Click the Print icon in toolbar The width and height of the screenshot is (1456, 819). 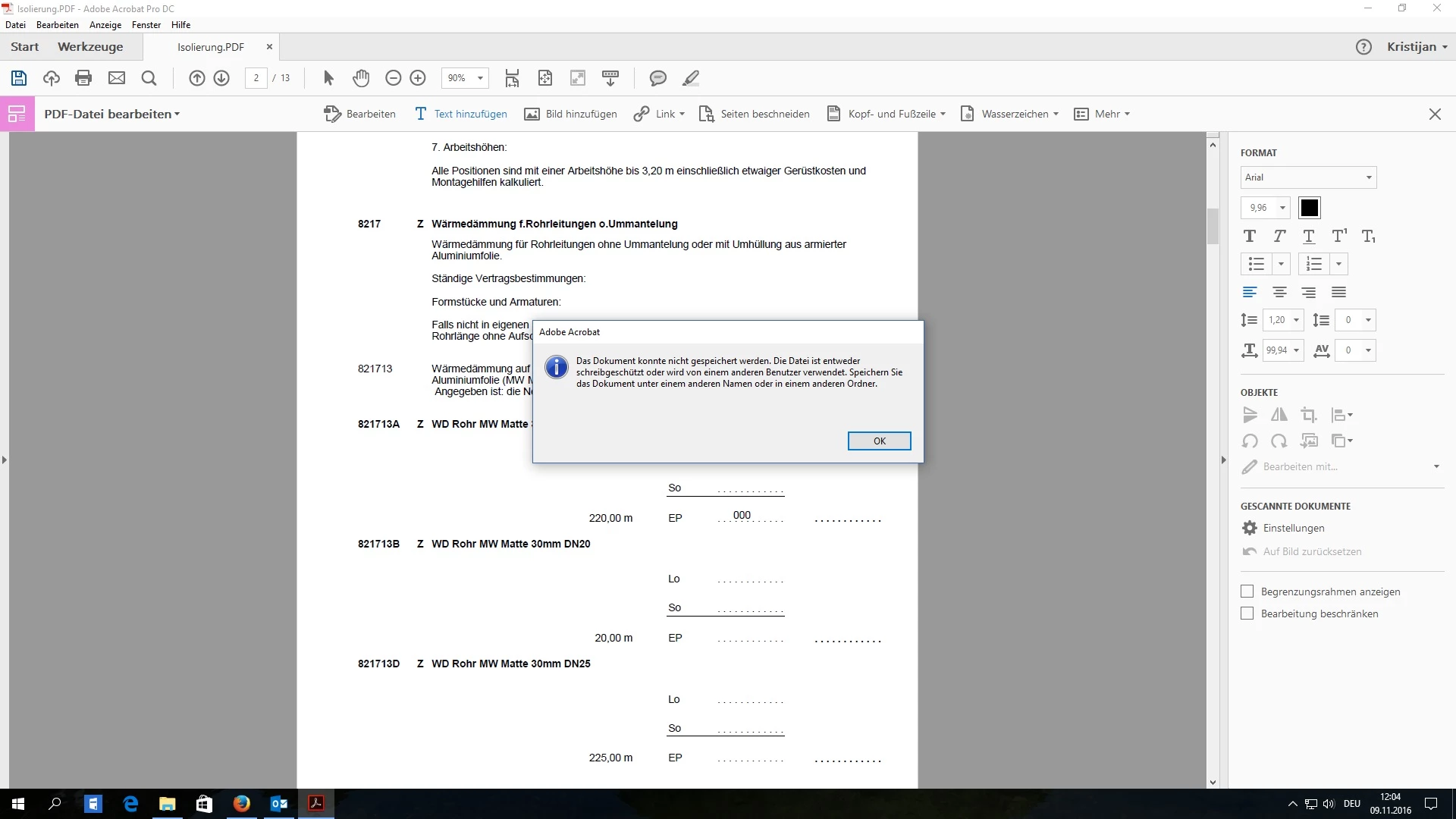tap(83, 78)
